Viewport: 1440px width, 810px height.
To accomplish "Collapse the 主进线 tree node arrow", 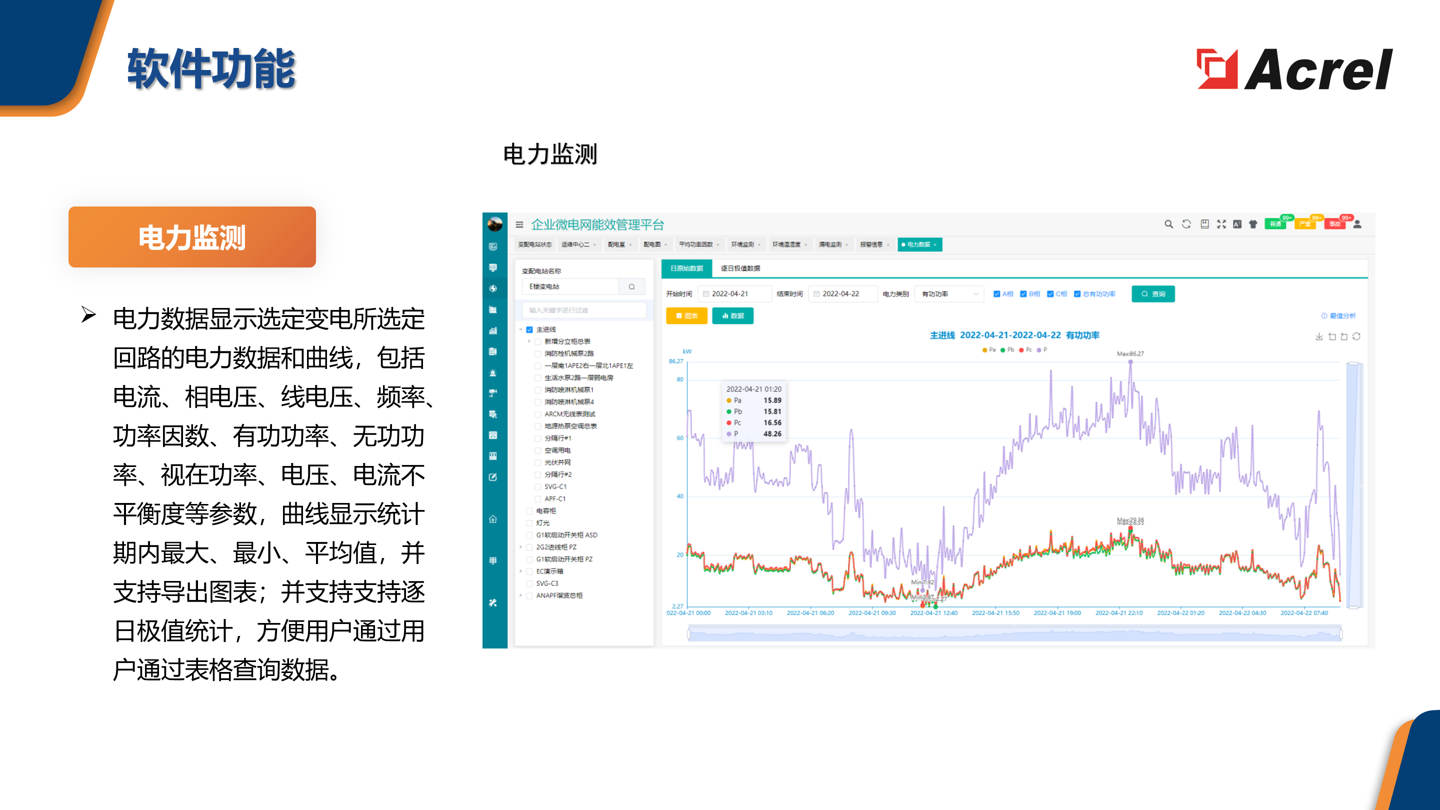I will tap(521, 329).
